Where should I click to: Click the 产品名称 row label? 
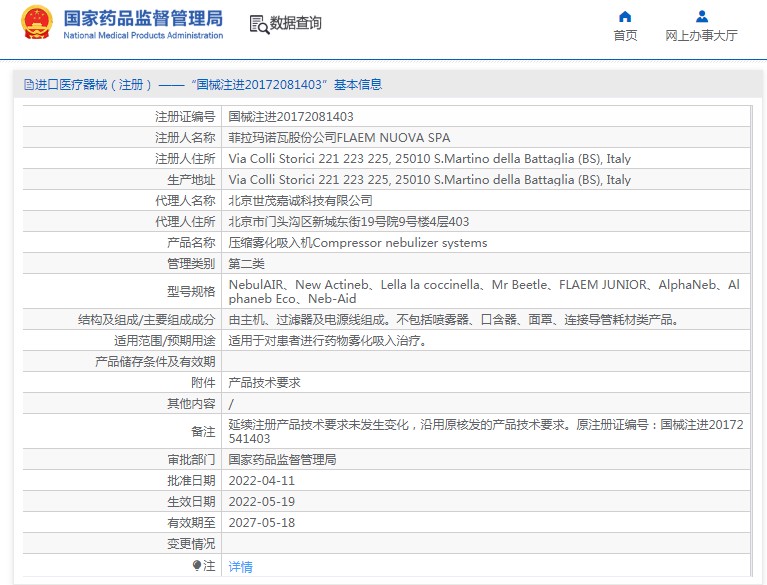(x=191, y=243)
